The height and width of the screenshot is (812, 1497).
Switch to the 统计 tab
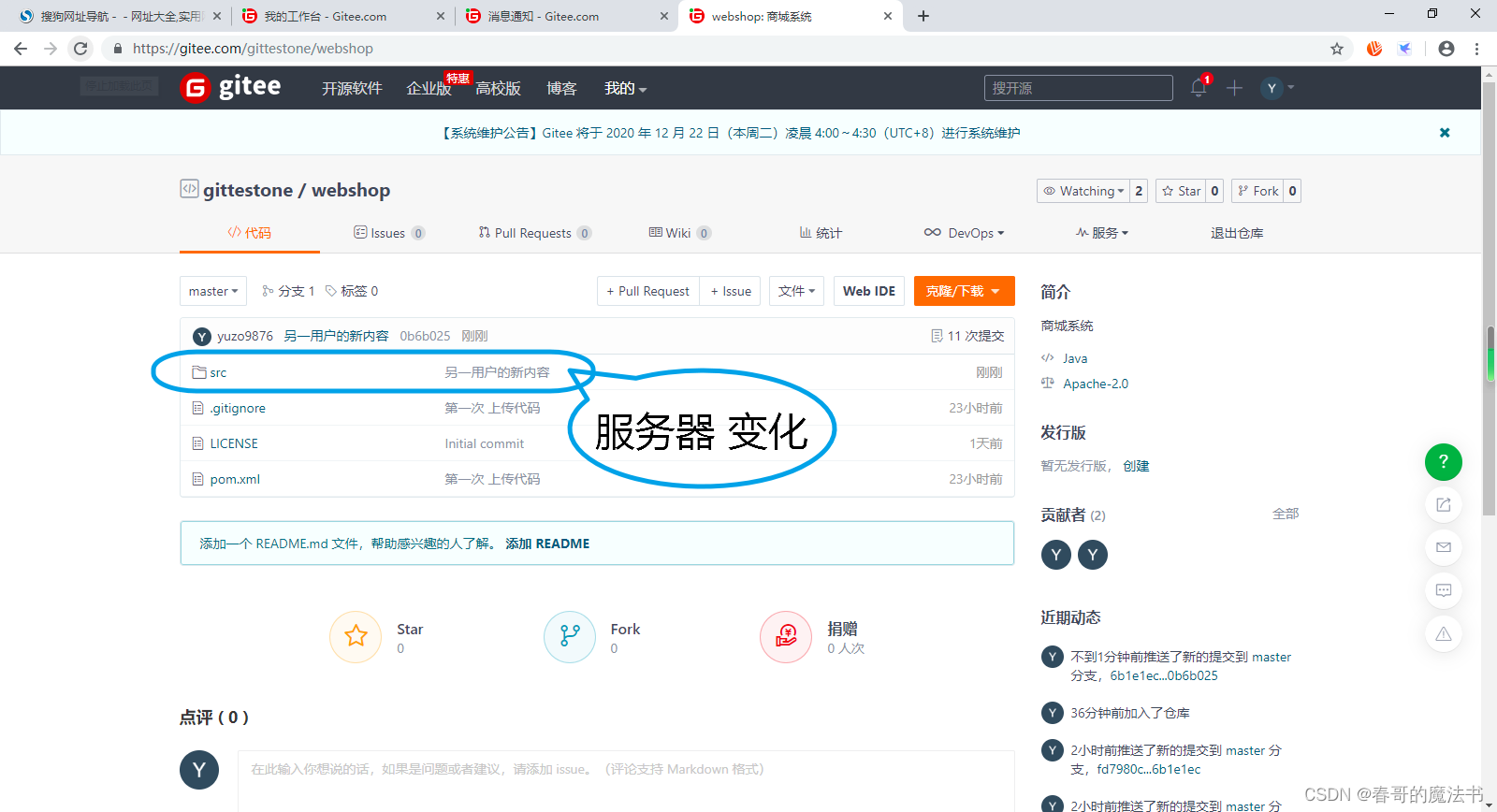pyautogui.click(x=821, y=233)
